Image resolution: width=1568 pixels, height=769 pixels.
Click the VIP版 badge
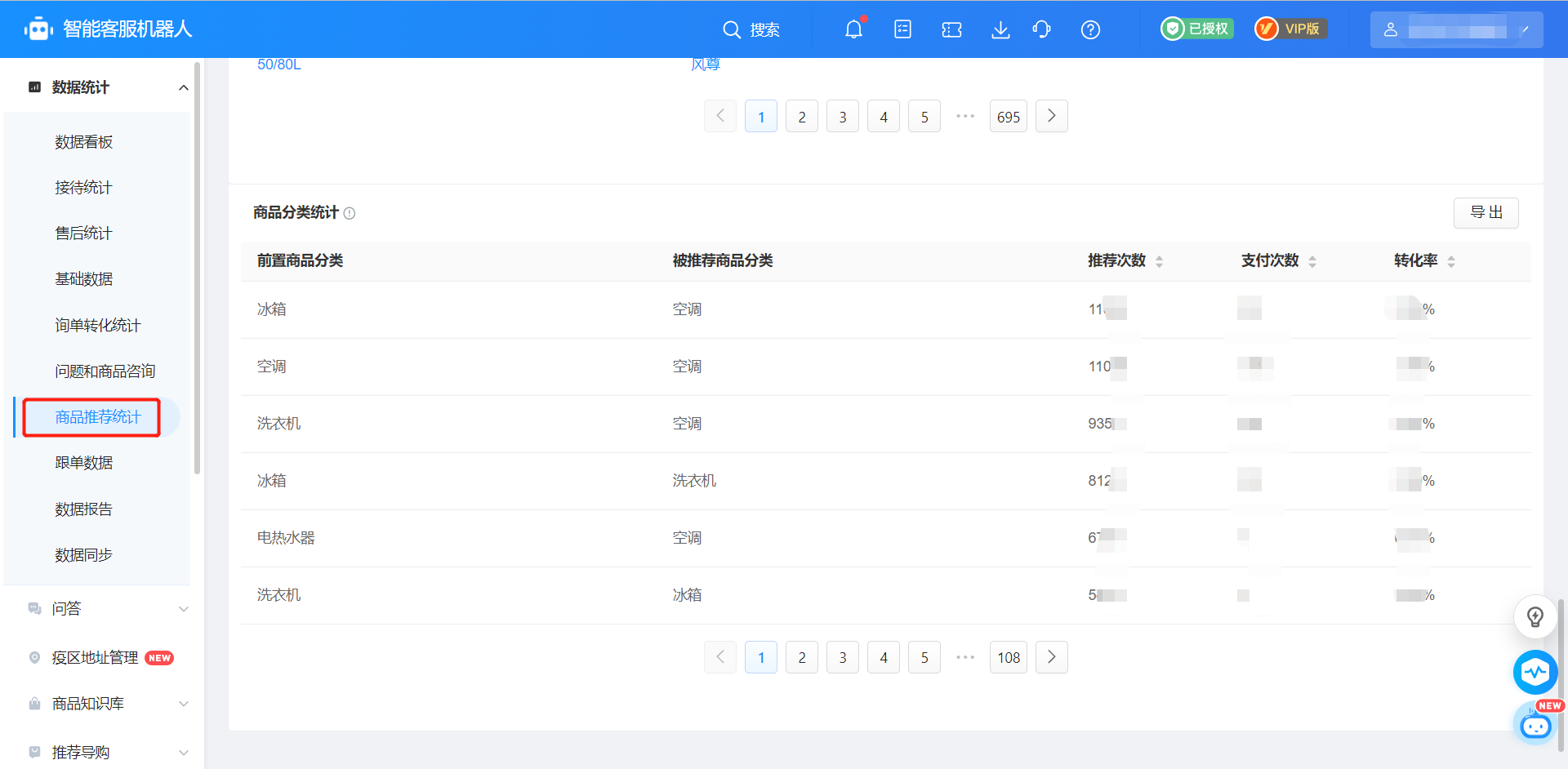click(x=1290, y=29)
